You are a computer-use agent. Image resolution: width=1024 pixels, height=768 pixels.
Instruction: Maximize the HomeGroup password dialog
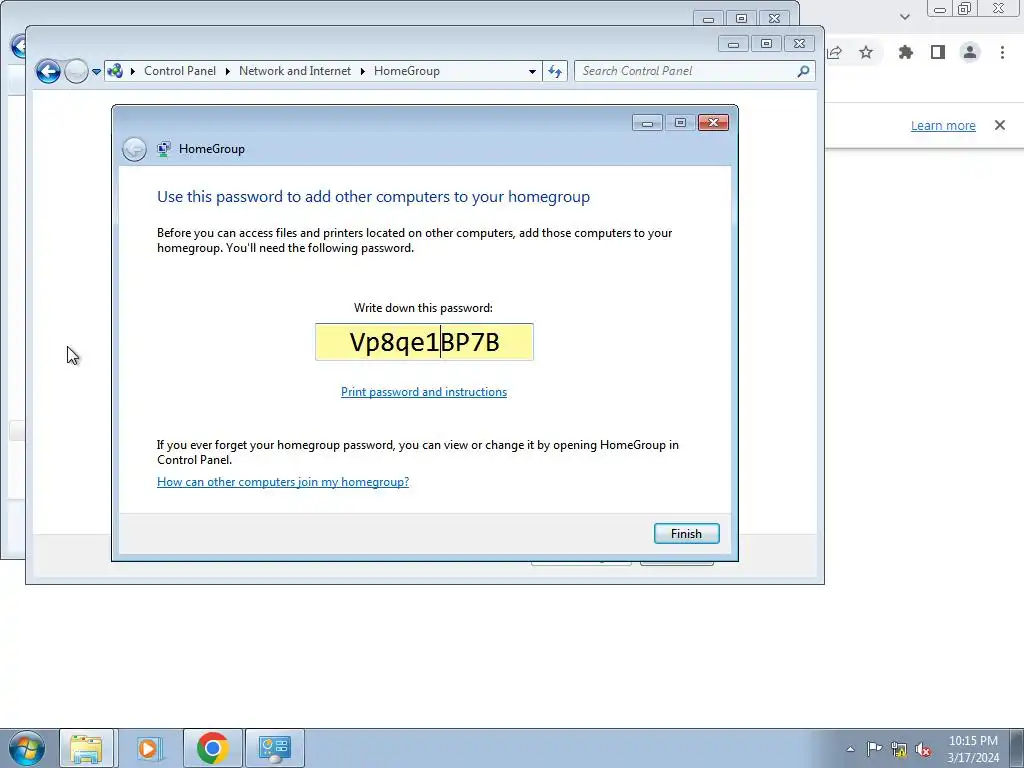(x=680, y=123)
